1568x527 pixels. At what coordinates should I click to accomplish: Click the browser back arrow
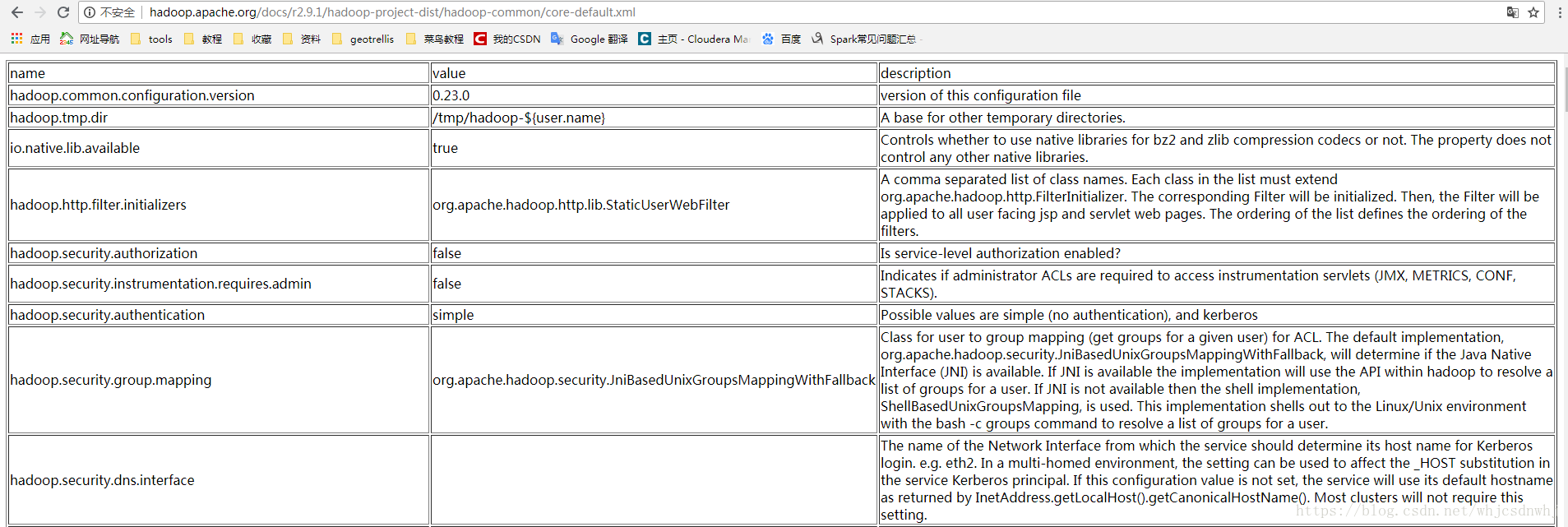tap(17, 12)
